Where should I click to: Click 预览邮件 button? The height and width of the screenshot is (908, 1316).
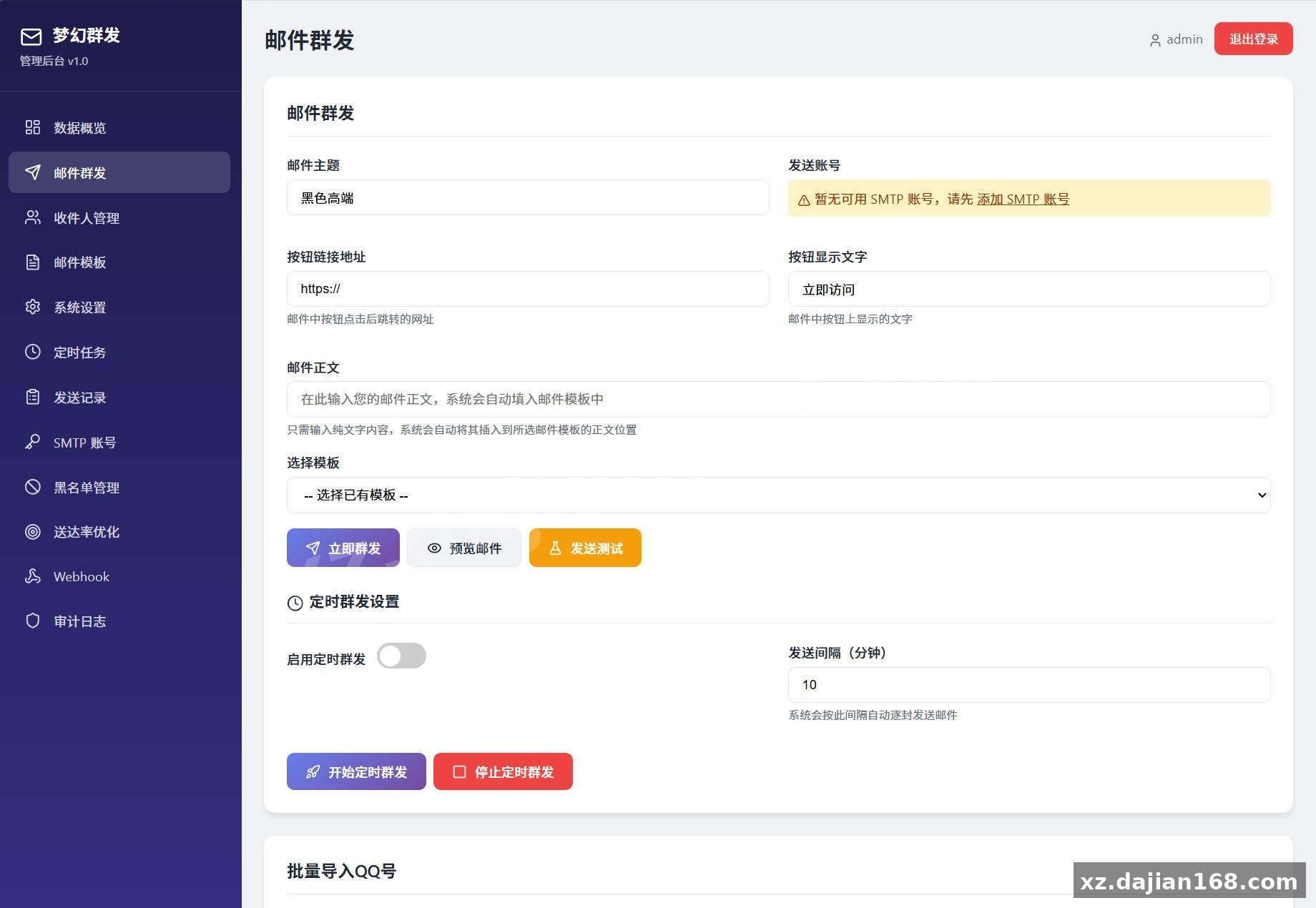click(x=463, y=548)
